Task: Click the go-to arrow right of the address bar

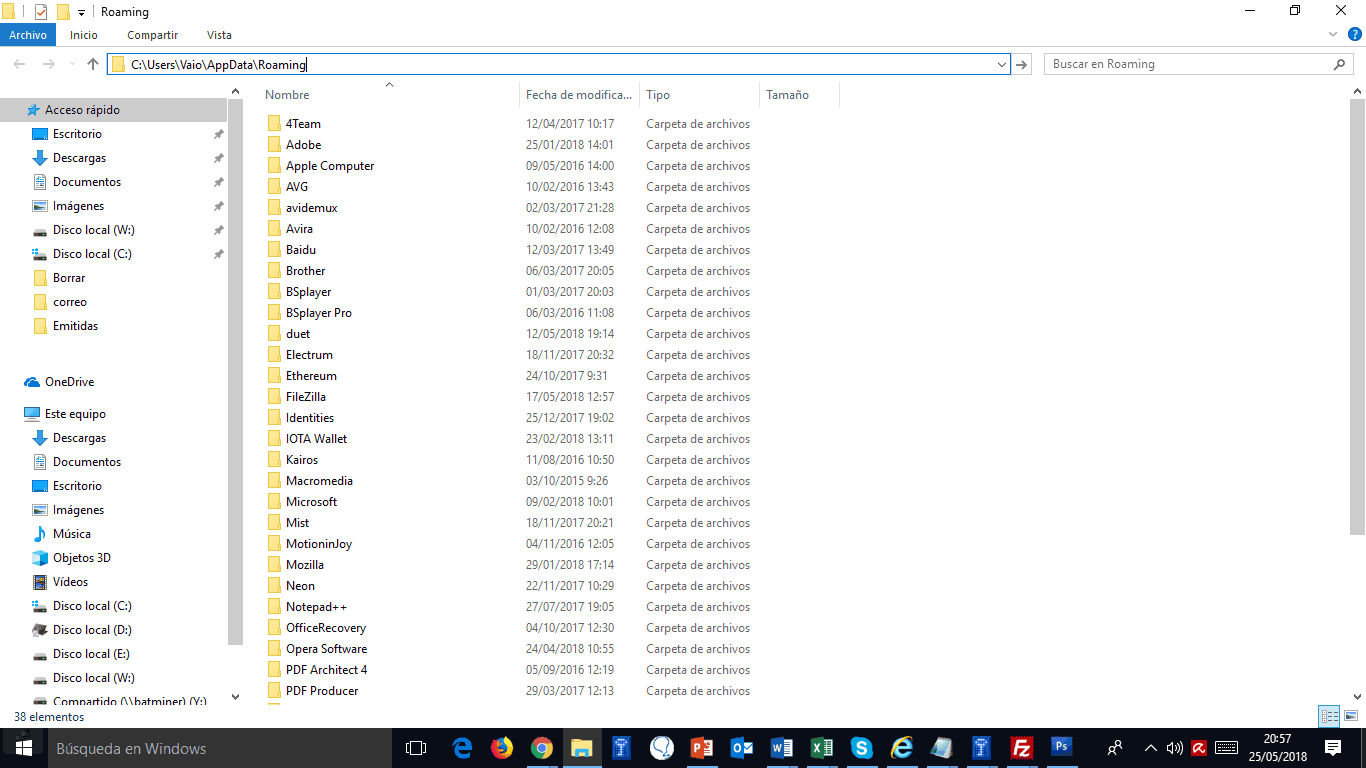Action: point(1022,64)
